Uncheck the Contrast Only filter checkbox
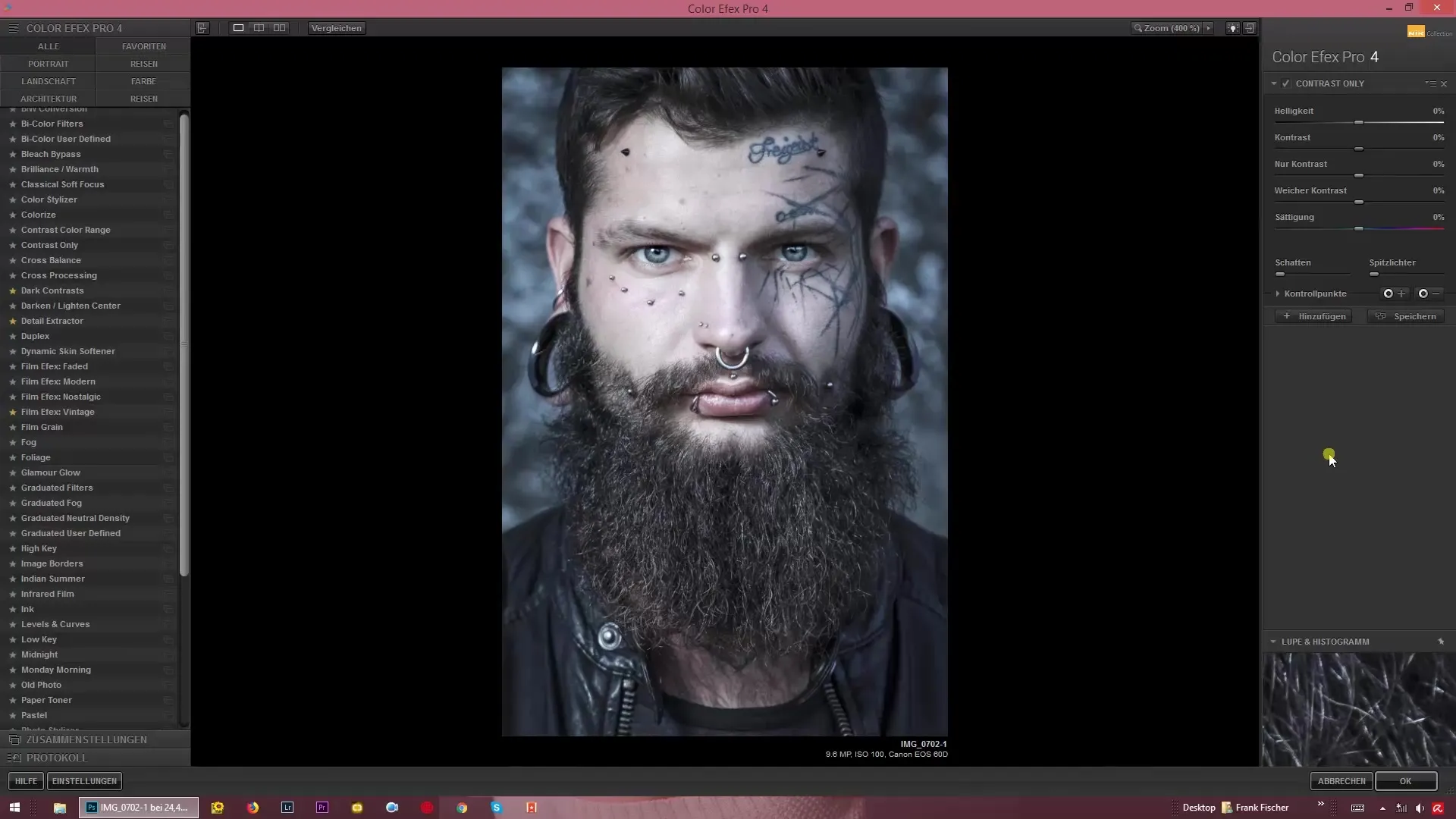 pos(1286,83)
